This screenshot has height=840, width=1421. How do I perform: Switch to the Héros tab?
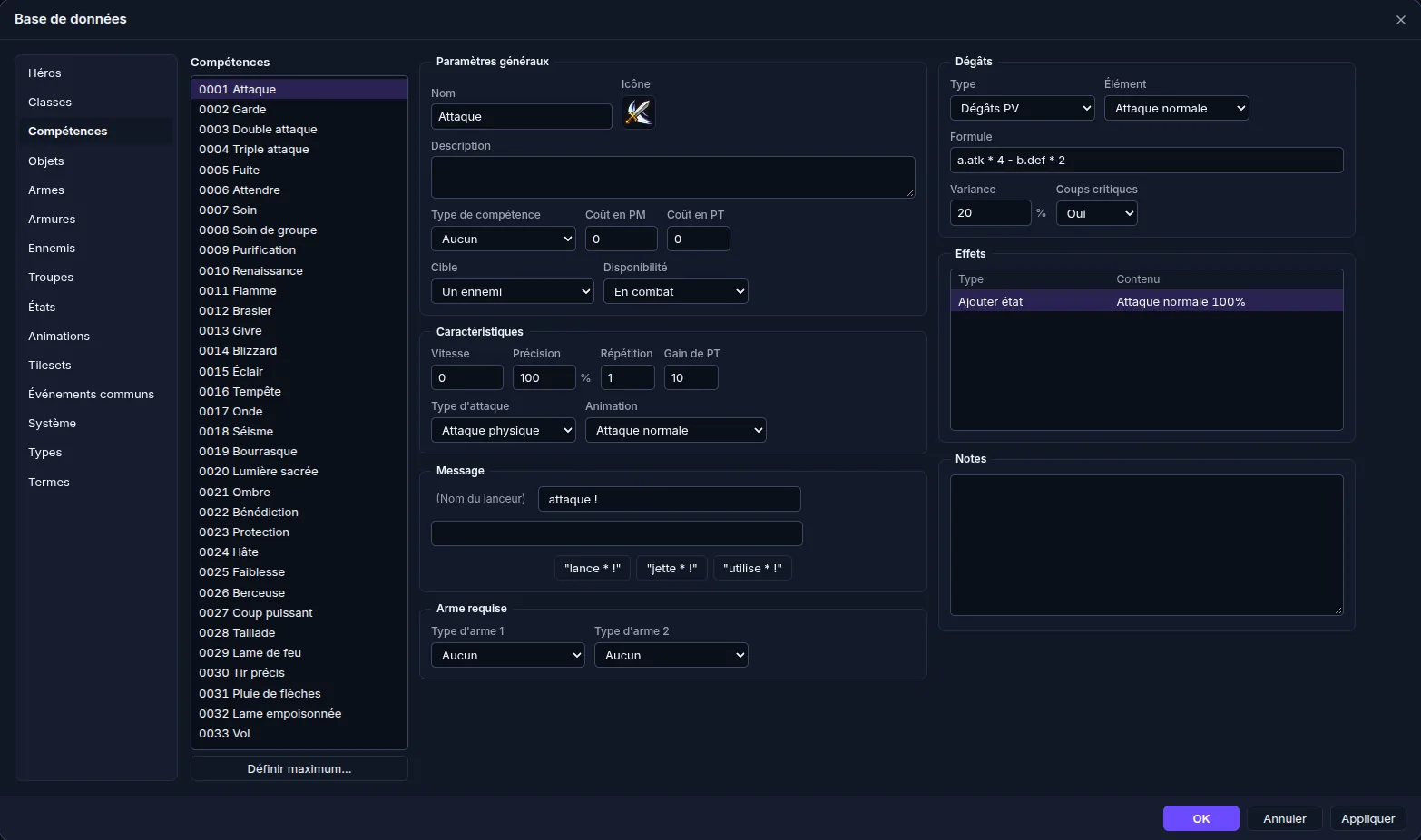[x=96, y=73]
